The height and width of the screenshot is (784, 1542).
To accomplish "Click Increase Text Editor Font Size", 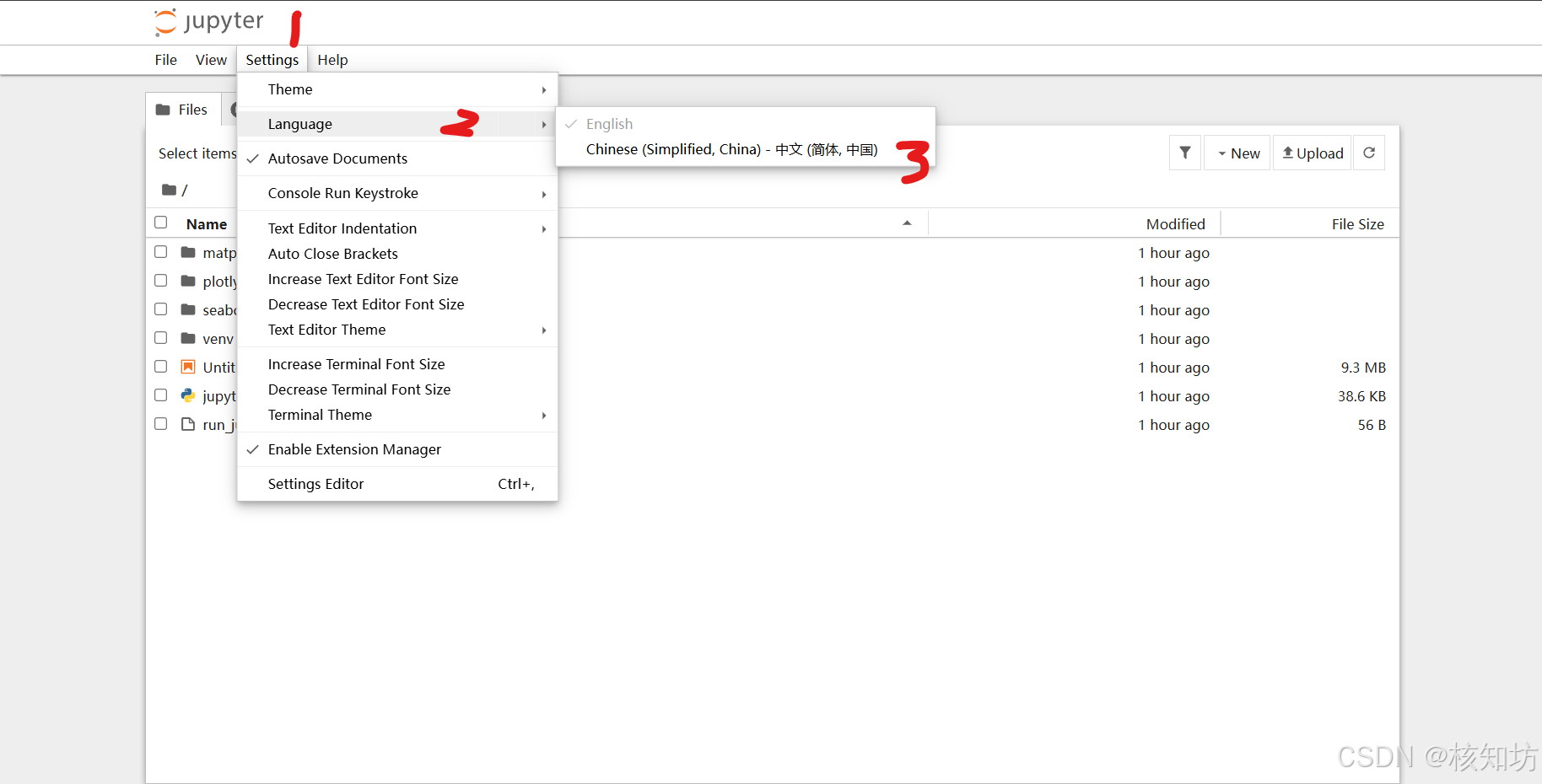I will coord(397,279).
